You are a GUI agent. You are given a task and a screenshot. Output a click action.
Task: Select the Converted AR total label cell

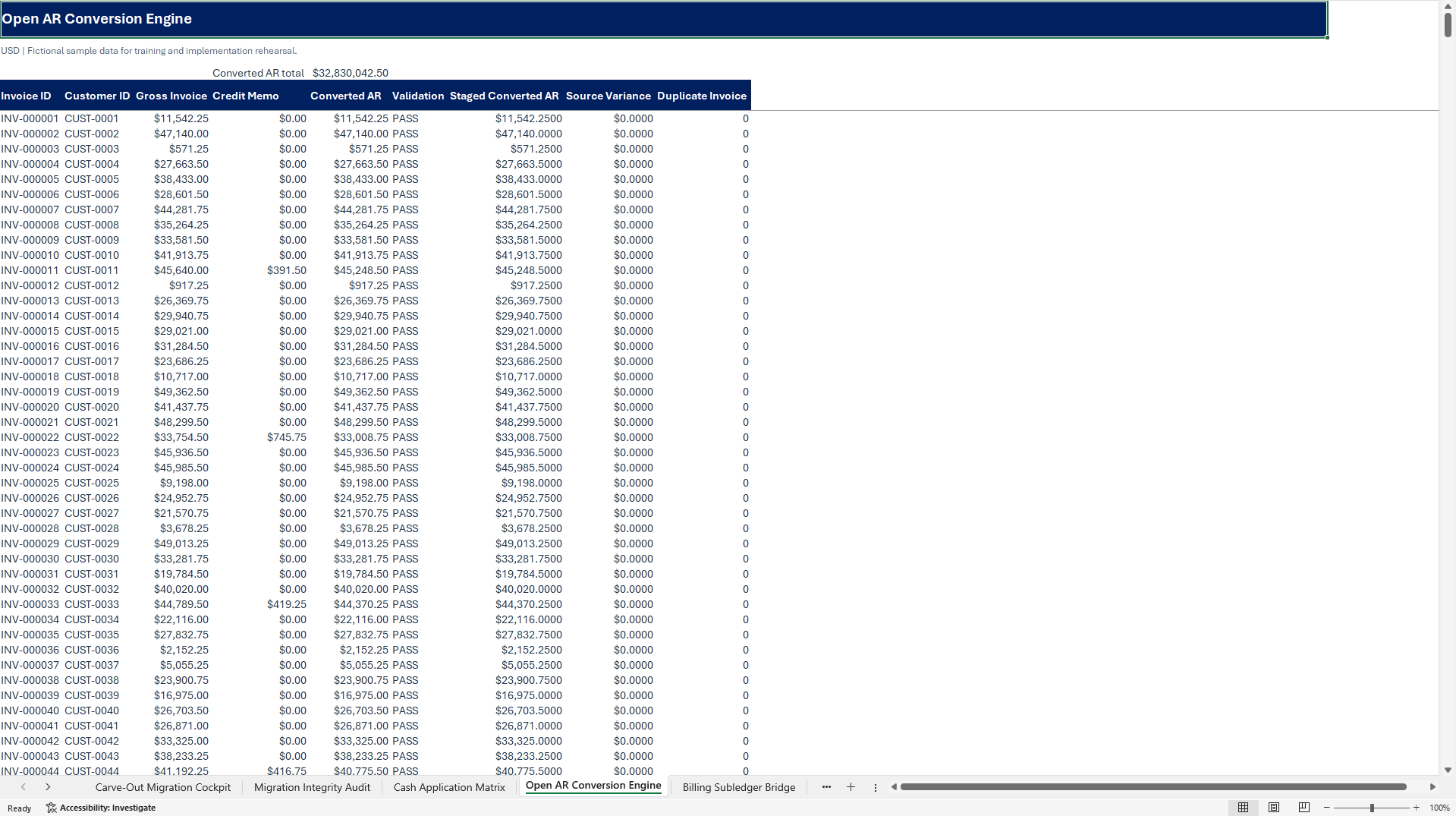click(x=258, y=73)
